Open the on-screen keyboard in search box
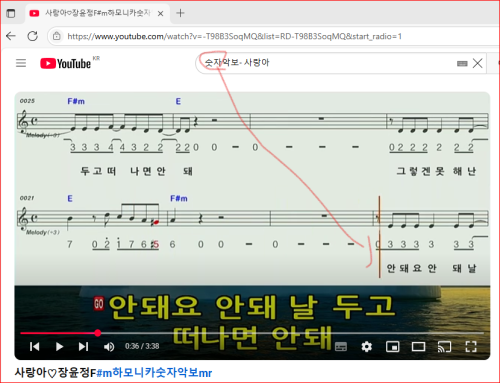500x383 pixels. point(462,63)
